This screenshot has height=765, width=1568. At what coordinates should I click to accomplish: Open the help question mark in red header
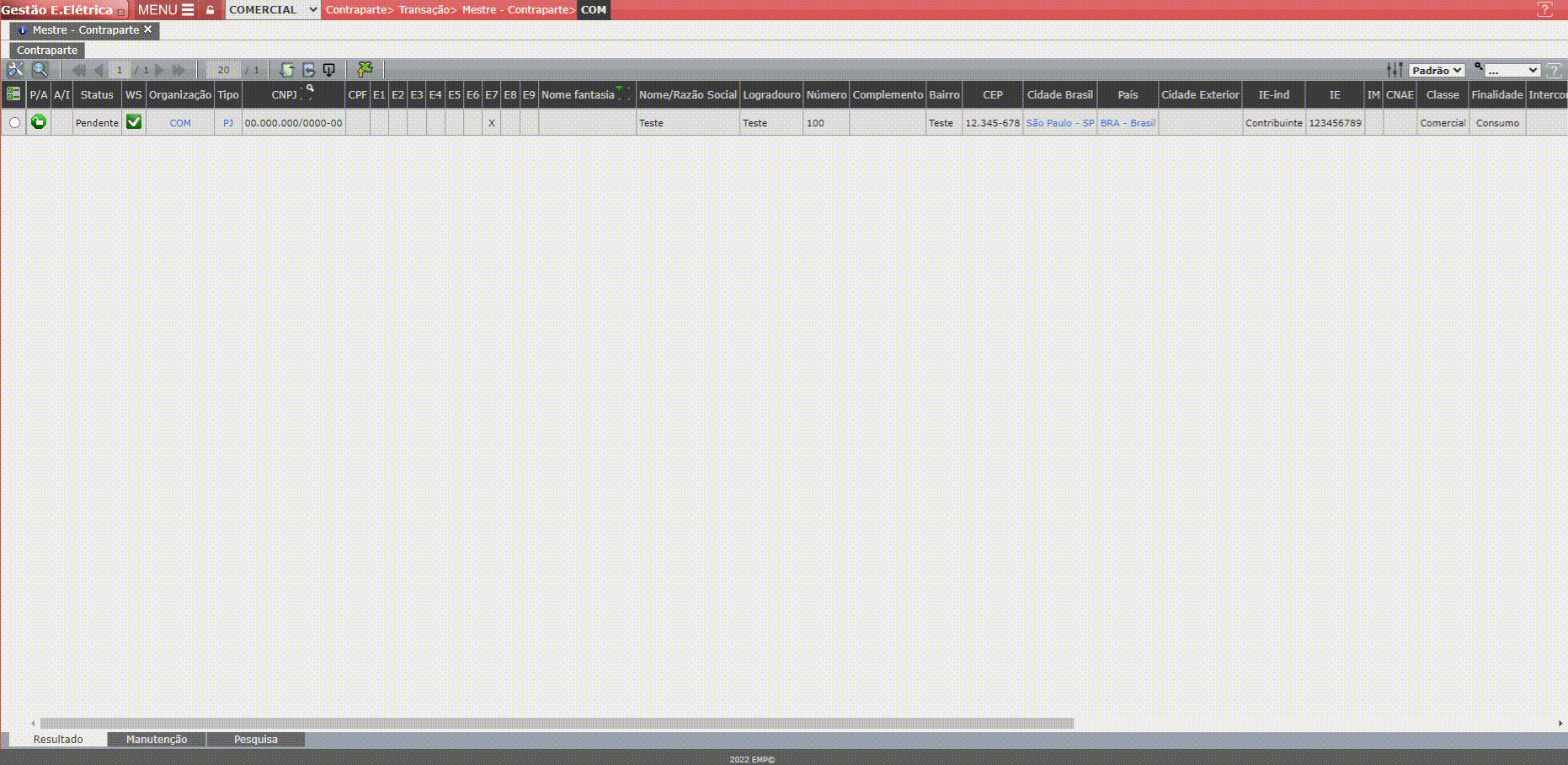1544,10
